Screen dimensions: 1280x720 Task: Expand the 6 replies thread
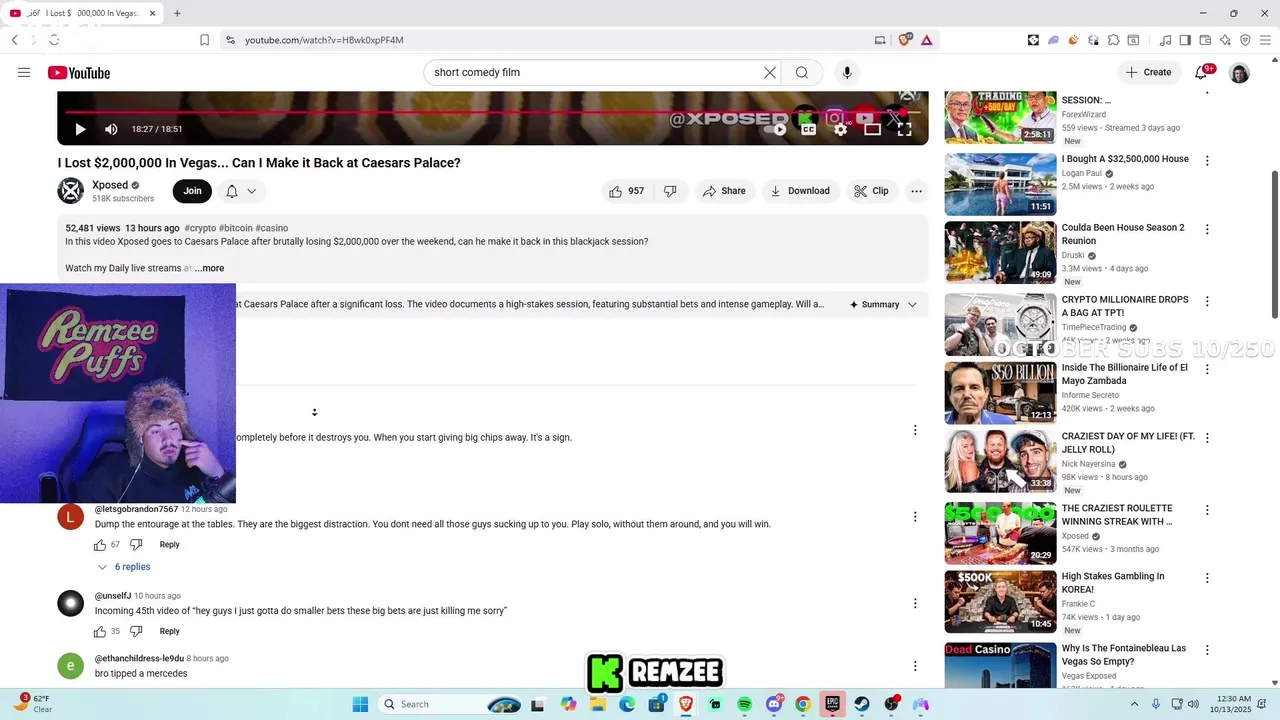point(124,567)
